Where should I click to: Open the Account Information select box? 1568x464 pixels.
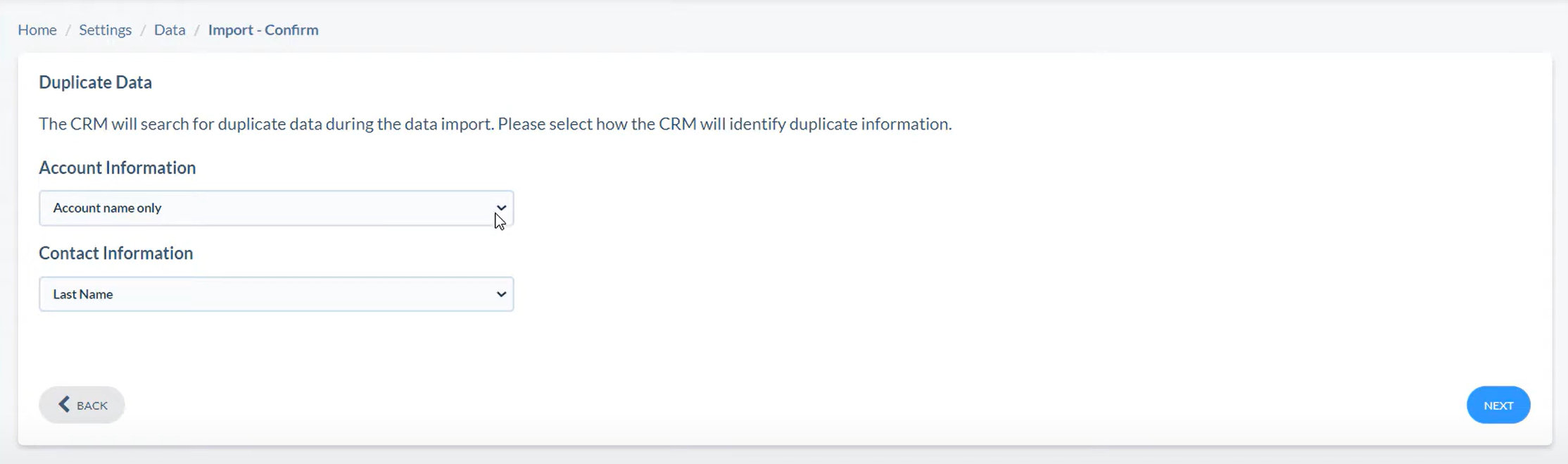276,208
